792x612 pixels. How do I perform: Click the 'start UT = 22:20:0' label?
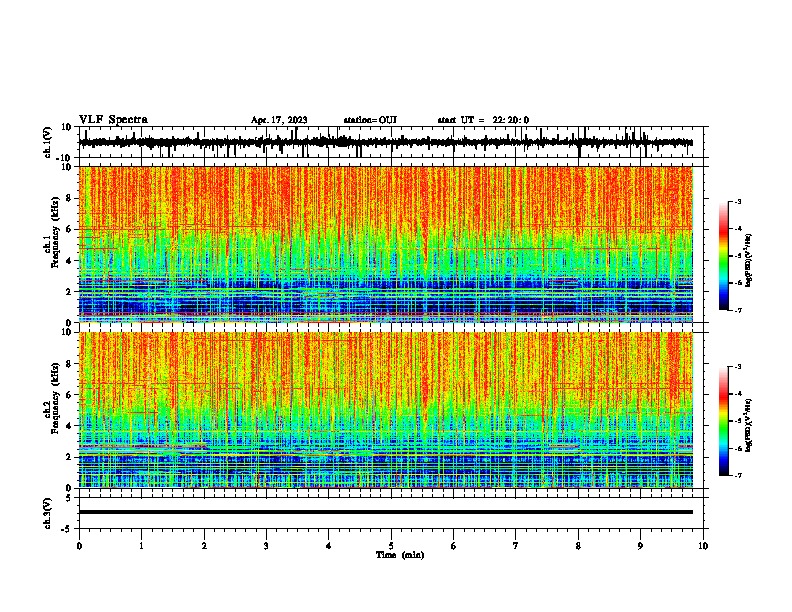[x=483, y=120]
